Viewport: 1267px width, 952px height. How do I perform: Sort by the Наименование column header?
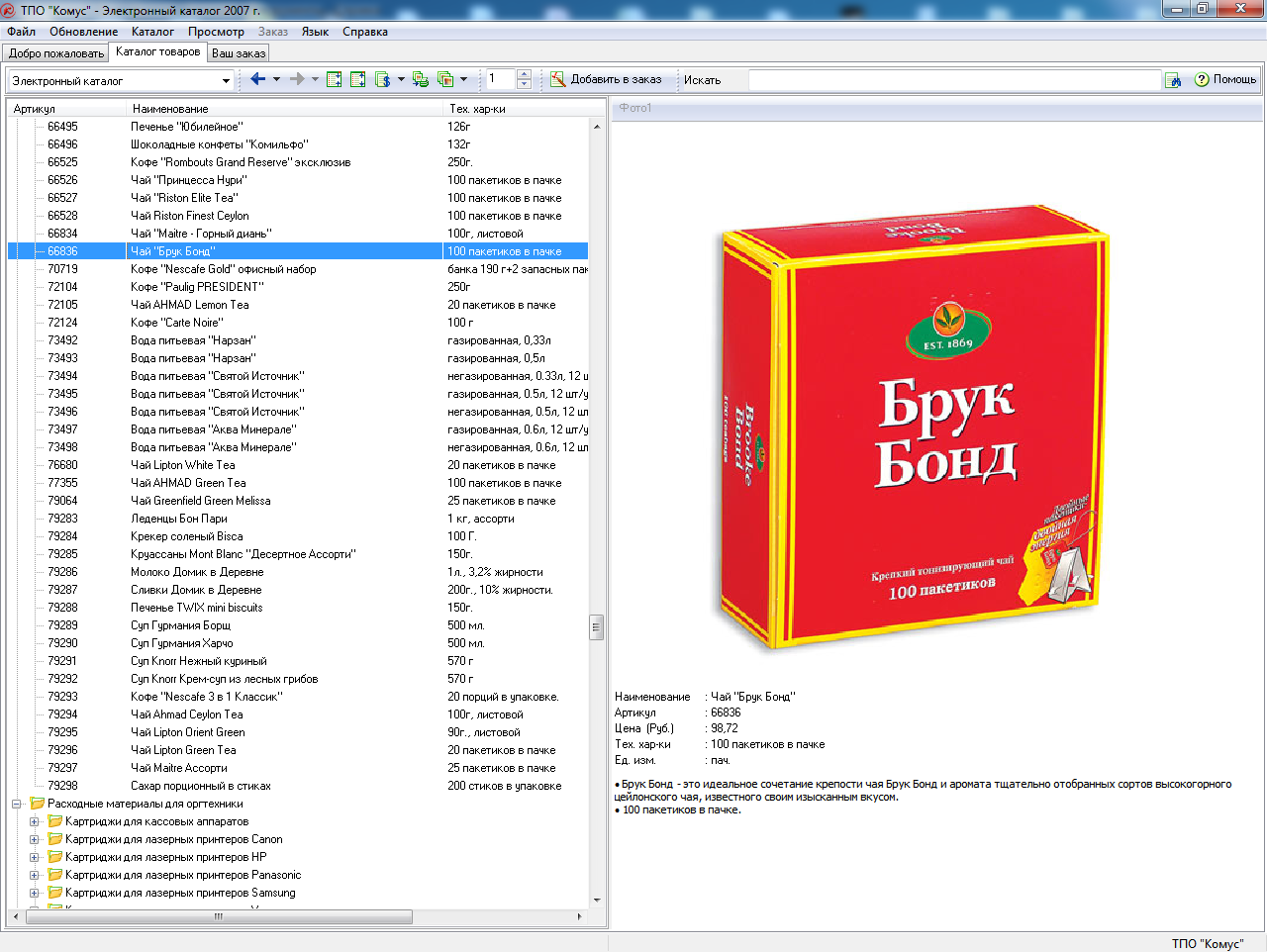285,109
